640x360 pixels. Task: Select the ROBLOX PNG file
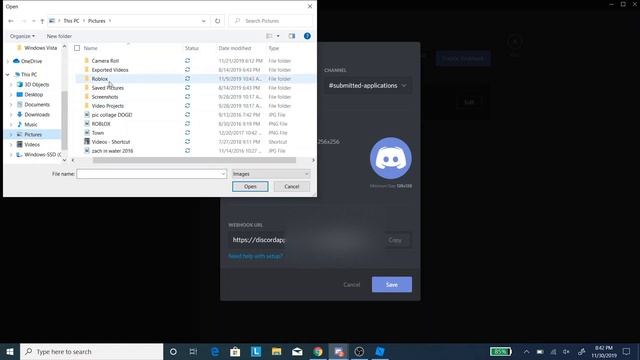tap(101, 124)
